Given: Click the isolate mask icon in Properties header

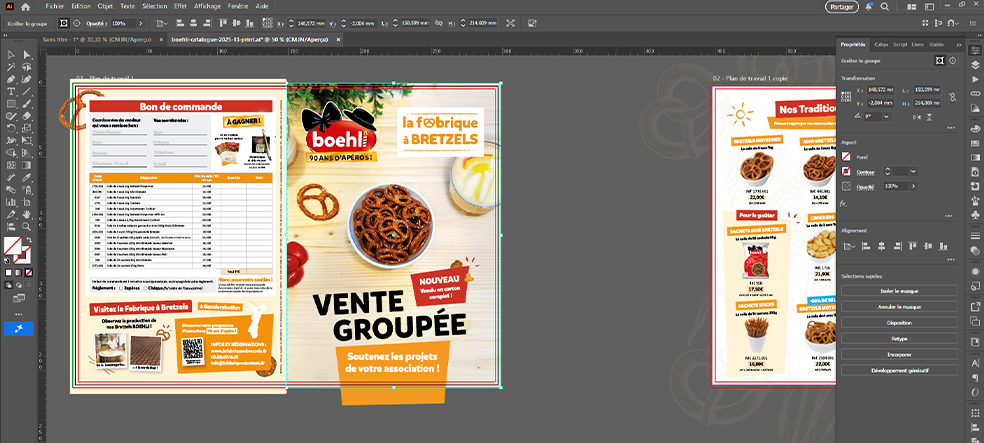Looking at the screenshot, I should coord(939,60).
